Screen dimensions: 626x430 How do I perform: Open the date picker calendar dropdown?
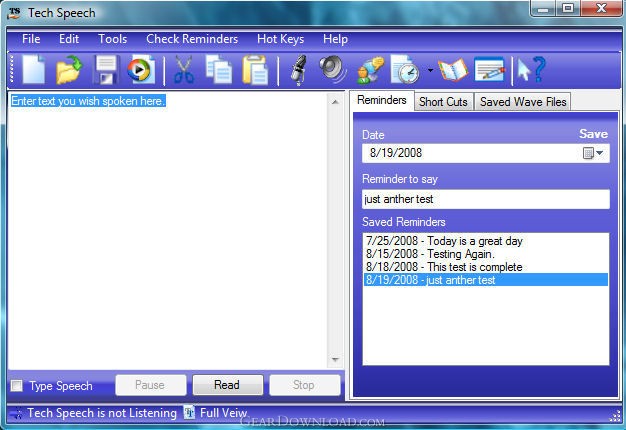point(593,153)
